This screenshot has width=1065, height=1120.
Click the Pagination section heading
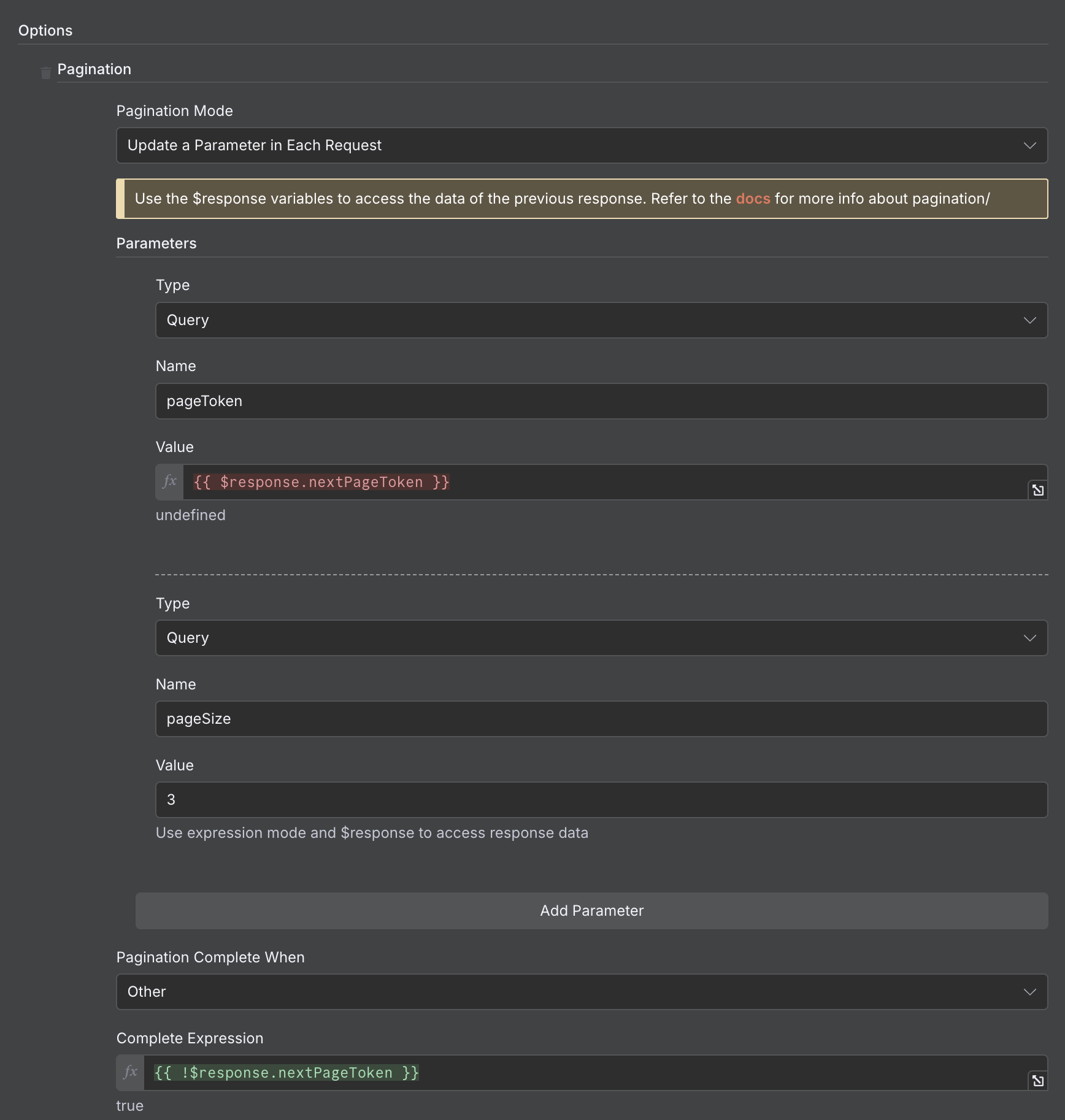tap(94, 69)
